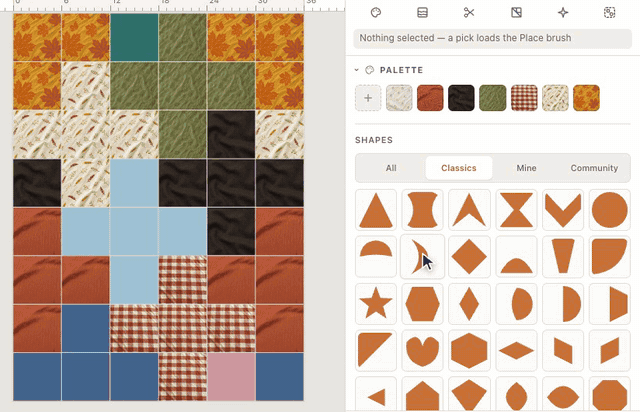640x412 pixels.
Task: Open the stacked layers panel icon
Action: pyautogui.click(x=422, y=13)
